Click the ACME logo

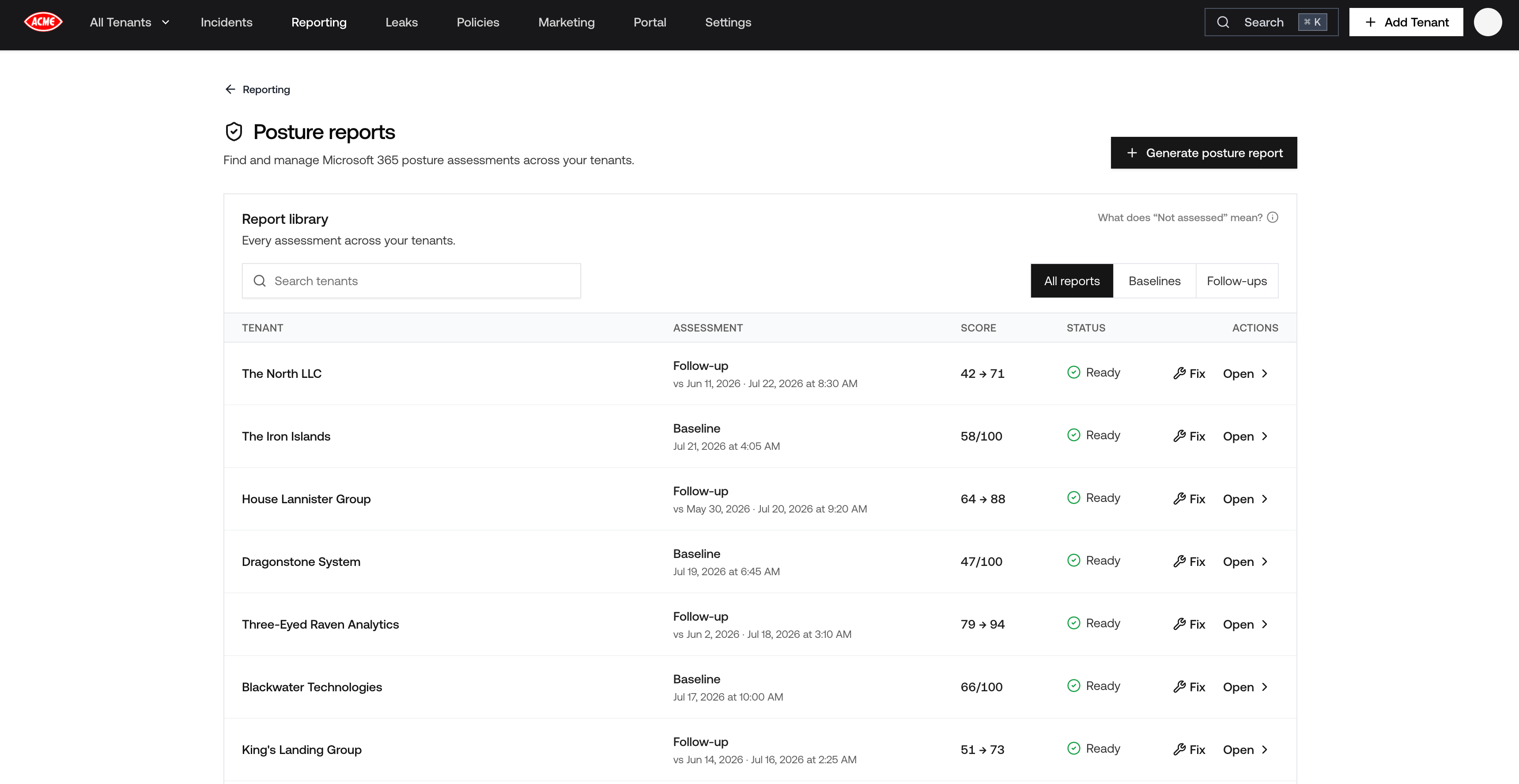coord(43,22)
